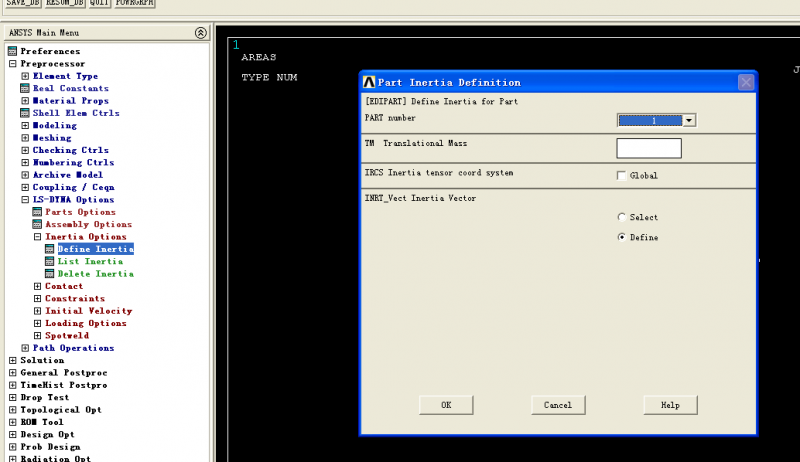Expand the Modeling node

pyautogui.click(x=25, y=125)
